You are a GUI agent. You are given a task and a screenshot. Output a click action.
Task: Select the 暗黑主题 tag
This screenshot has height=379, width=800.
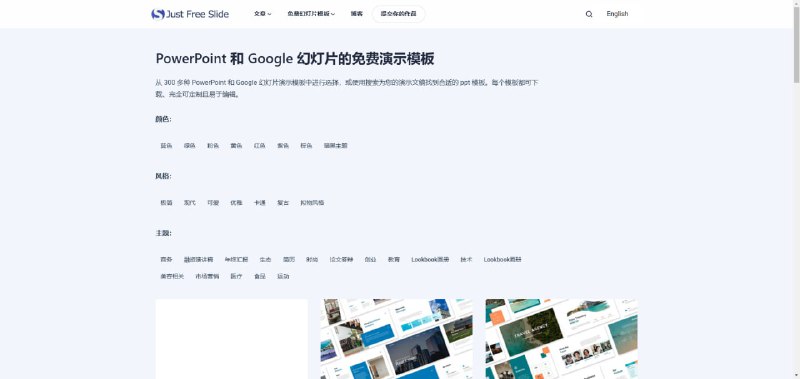coord(336,146)
